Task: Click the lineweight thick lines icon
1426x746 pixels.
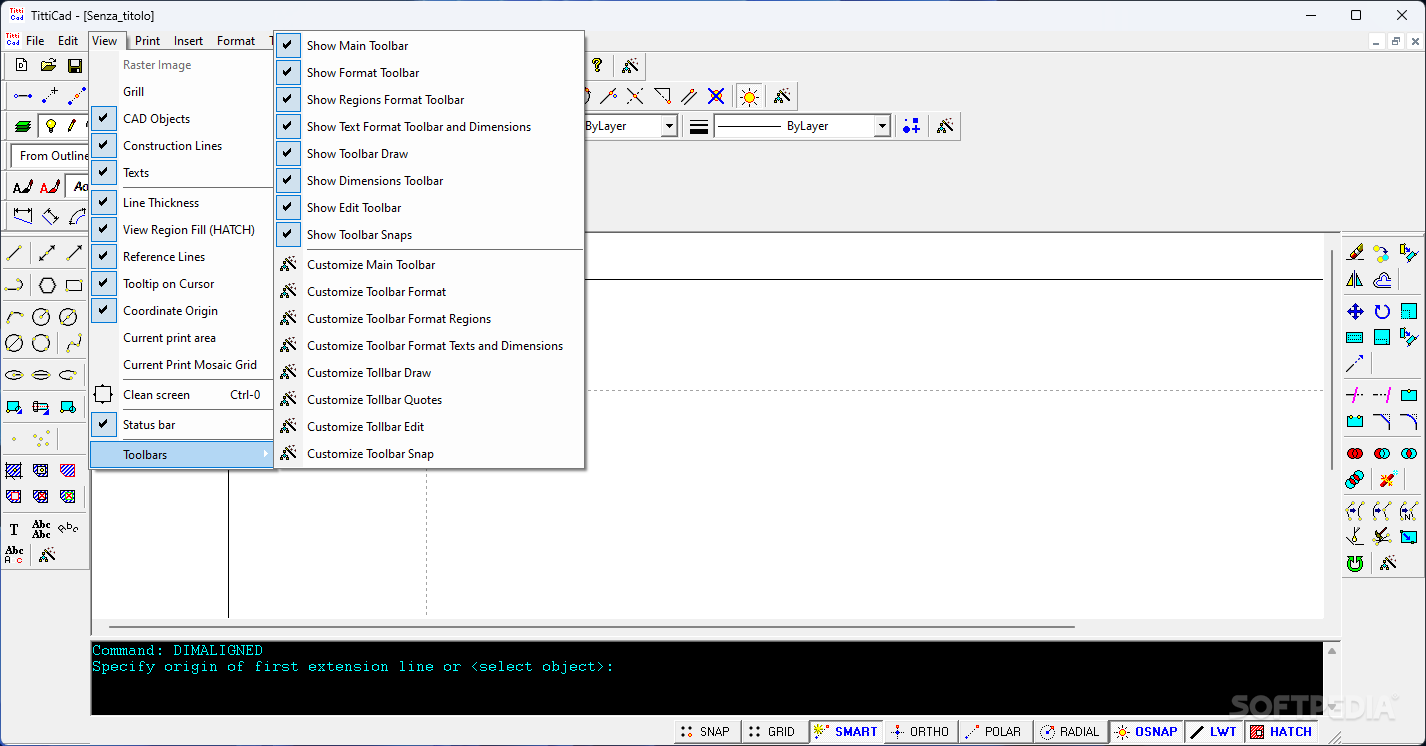Action: pos(699,126)
